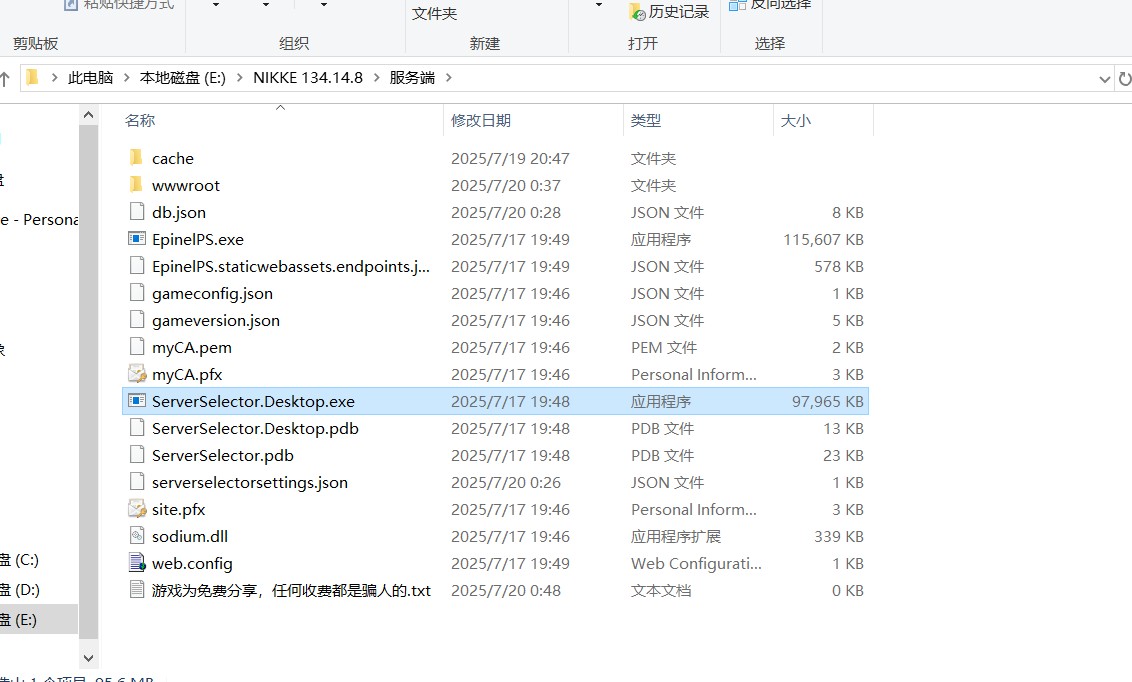Expand the breadcrumb chevron after 服务端
This screenshot has height=682, width=1132.
pyautogui.click(x=449, y=77)
